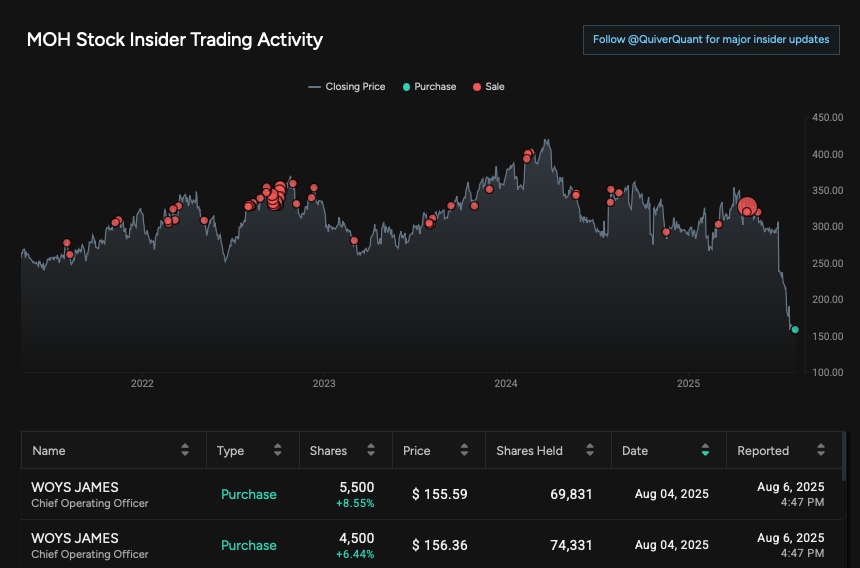Click the Price column header label
860x568 pixels.
pos(416,451)
